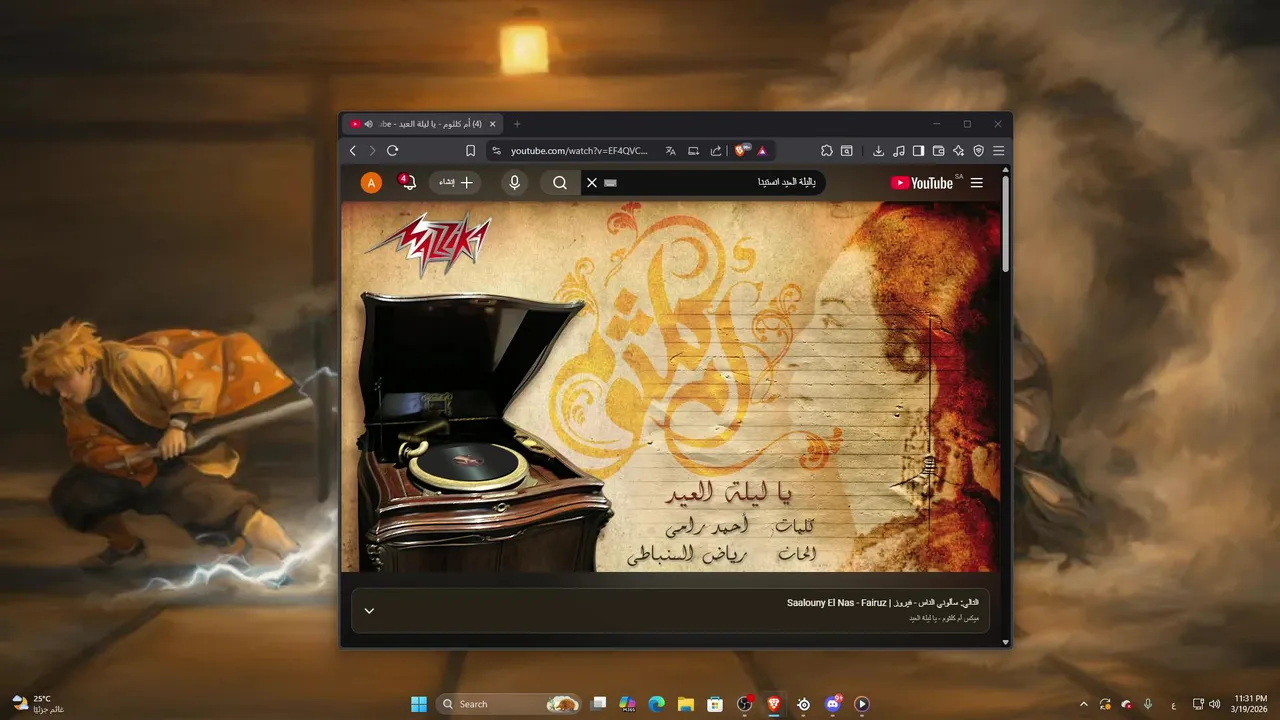This screenshot has height=720, width=1280.
Task: Submit the YouTube search magnifier
Action: click(560, 183)
